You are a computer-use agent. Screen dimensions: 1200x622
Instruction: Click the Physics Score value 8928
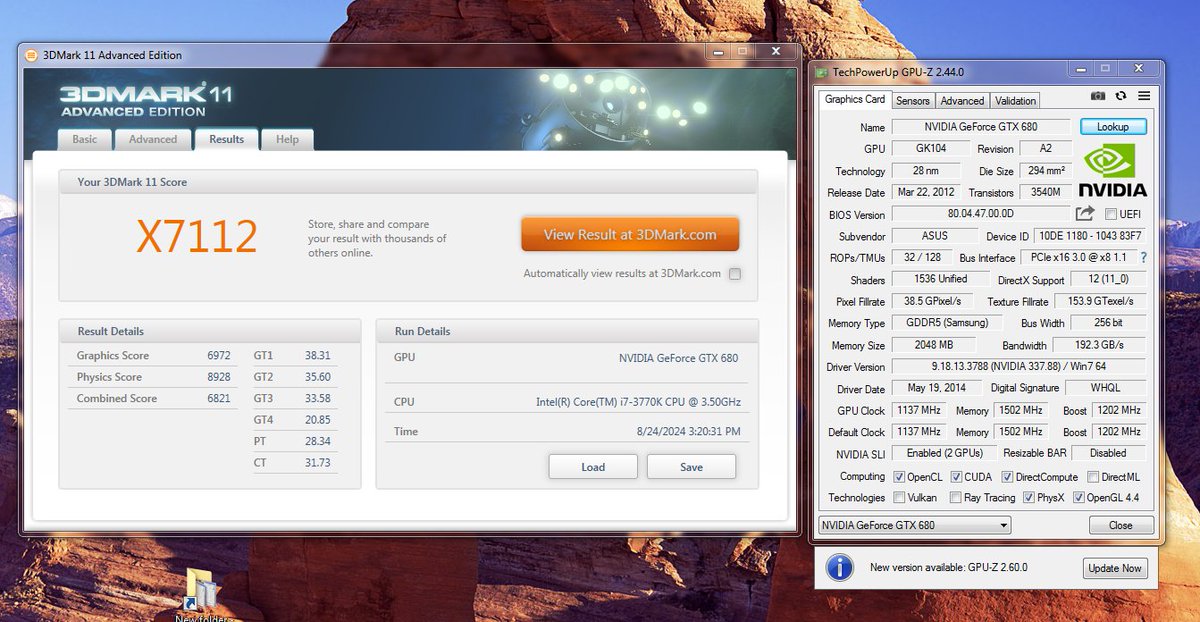click(219, 377)
